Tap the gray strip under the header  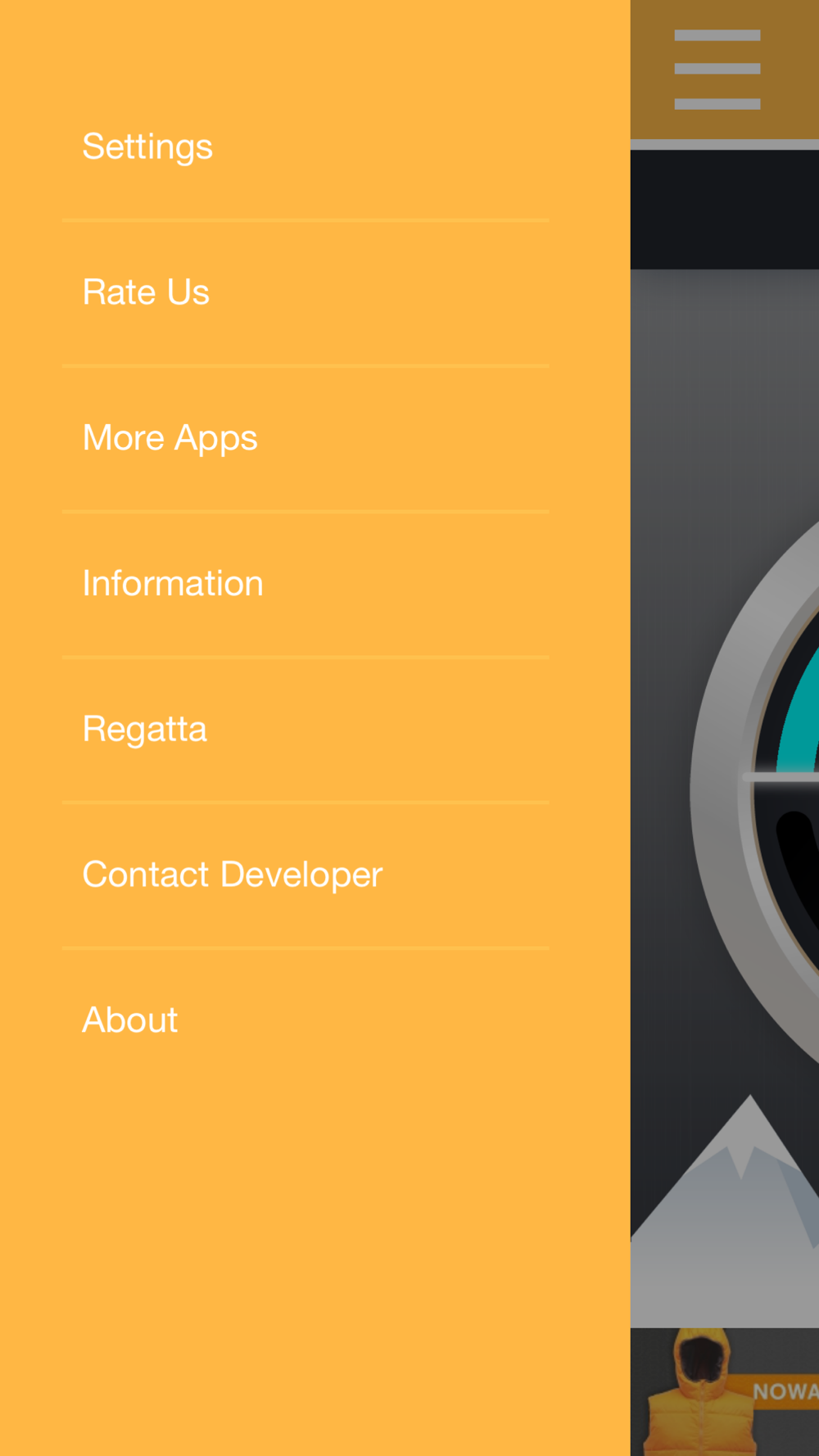725,145
